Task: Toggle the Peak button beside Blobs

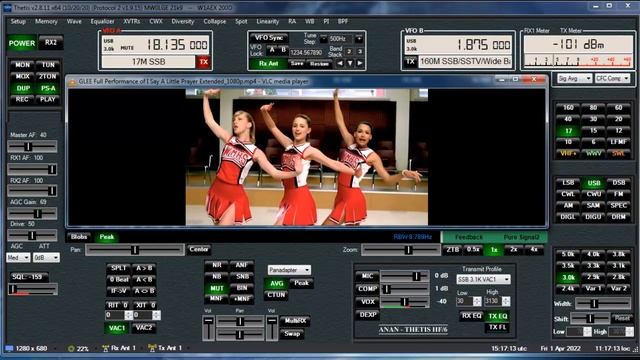Action: pos(107,237)
